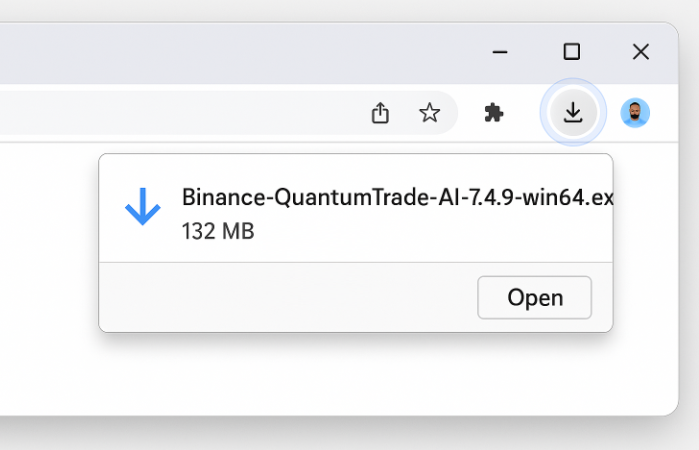Toggle the Downloads toolbar button
This screenshot has width=699, height=450.
pyautogui.click(x=573, y=112)
